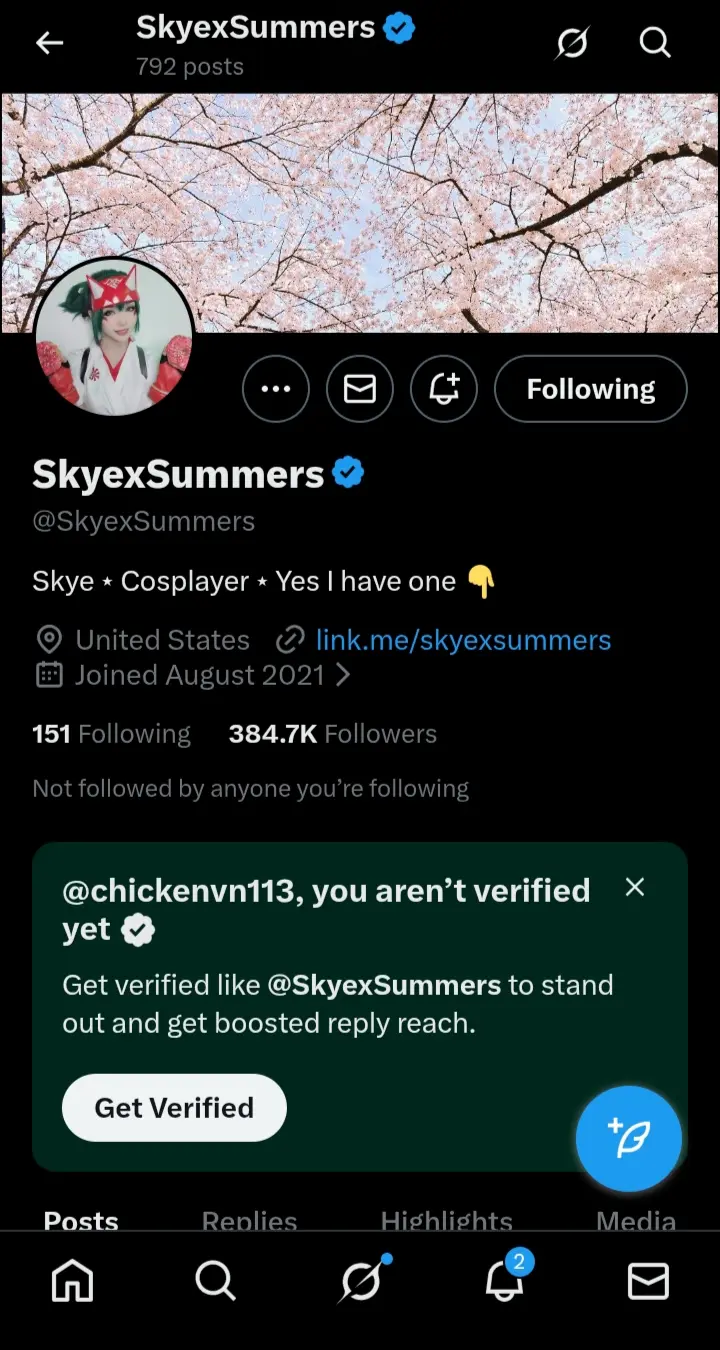Switch to the Replies tab
Screen dimensions: 720x1350
[249, 1220]
